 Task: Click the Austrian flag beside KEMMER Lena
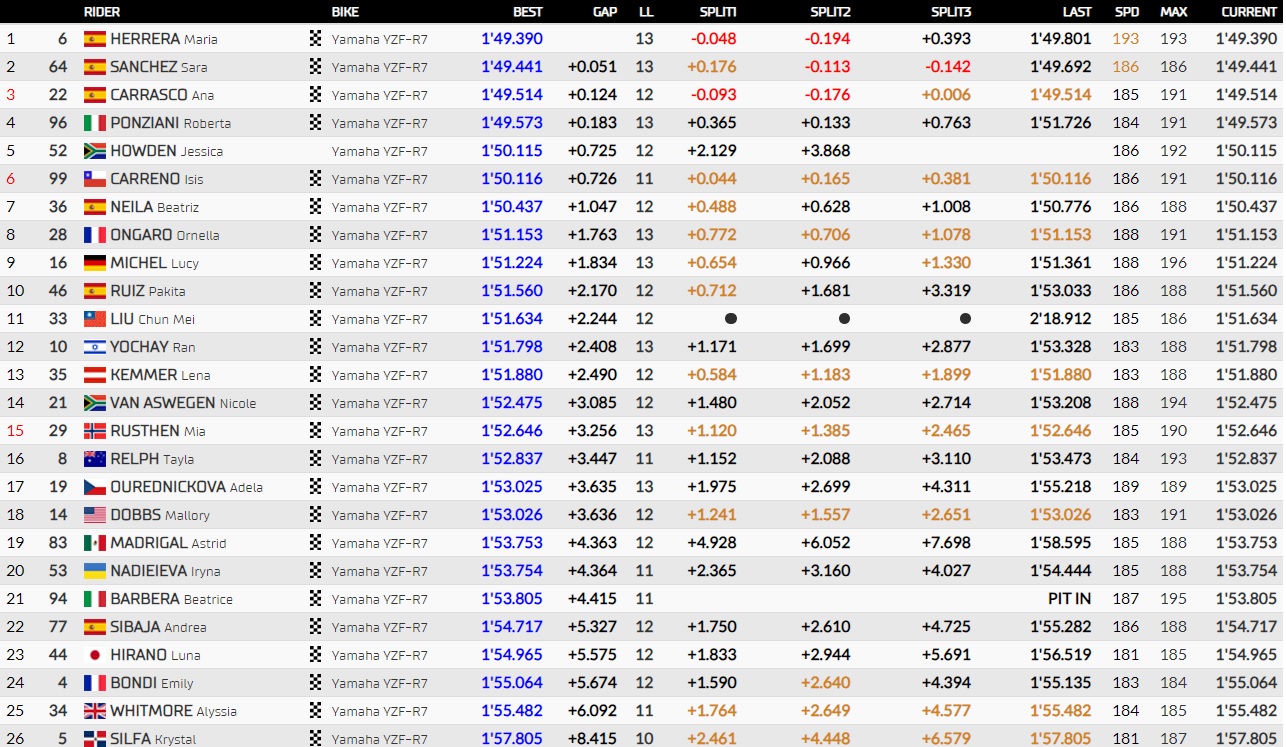pos(95,375)
